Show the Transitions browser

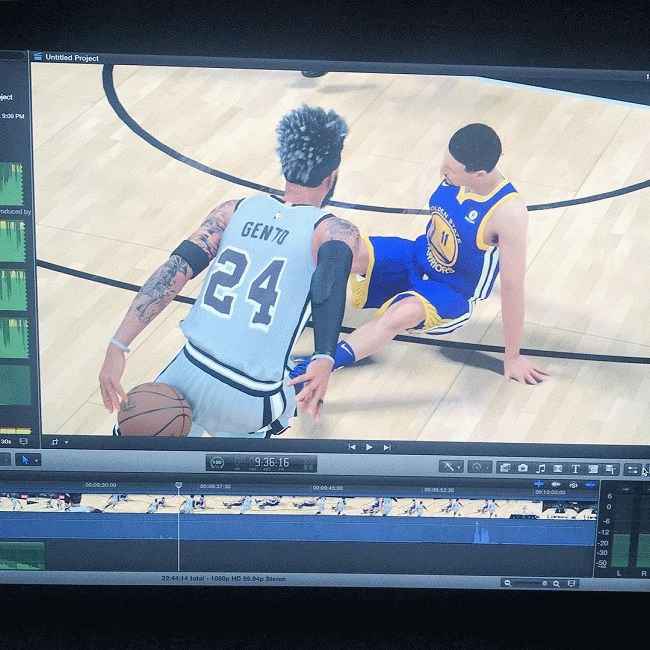[558, 468]
